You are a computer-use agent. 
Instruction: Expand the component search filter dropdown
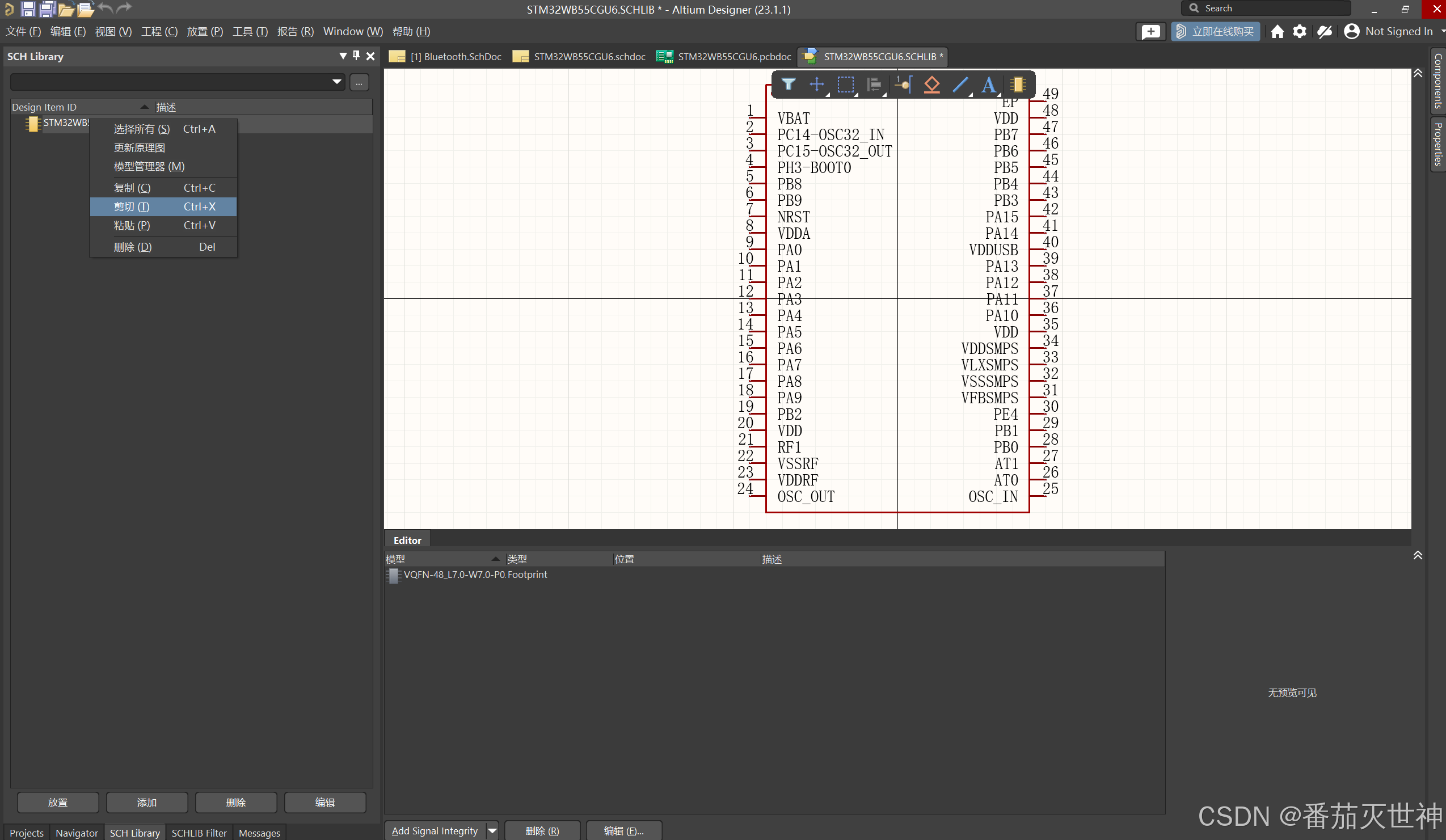[x=337, y=82]
